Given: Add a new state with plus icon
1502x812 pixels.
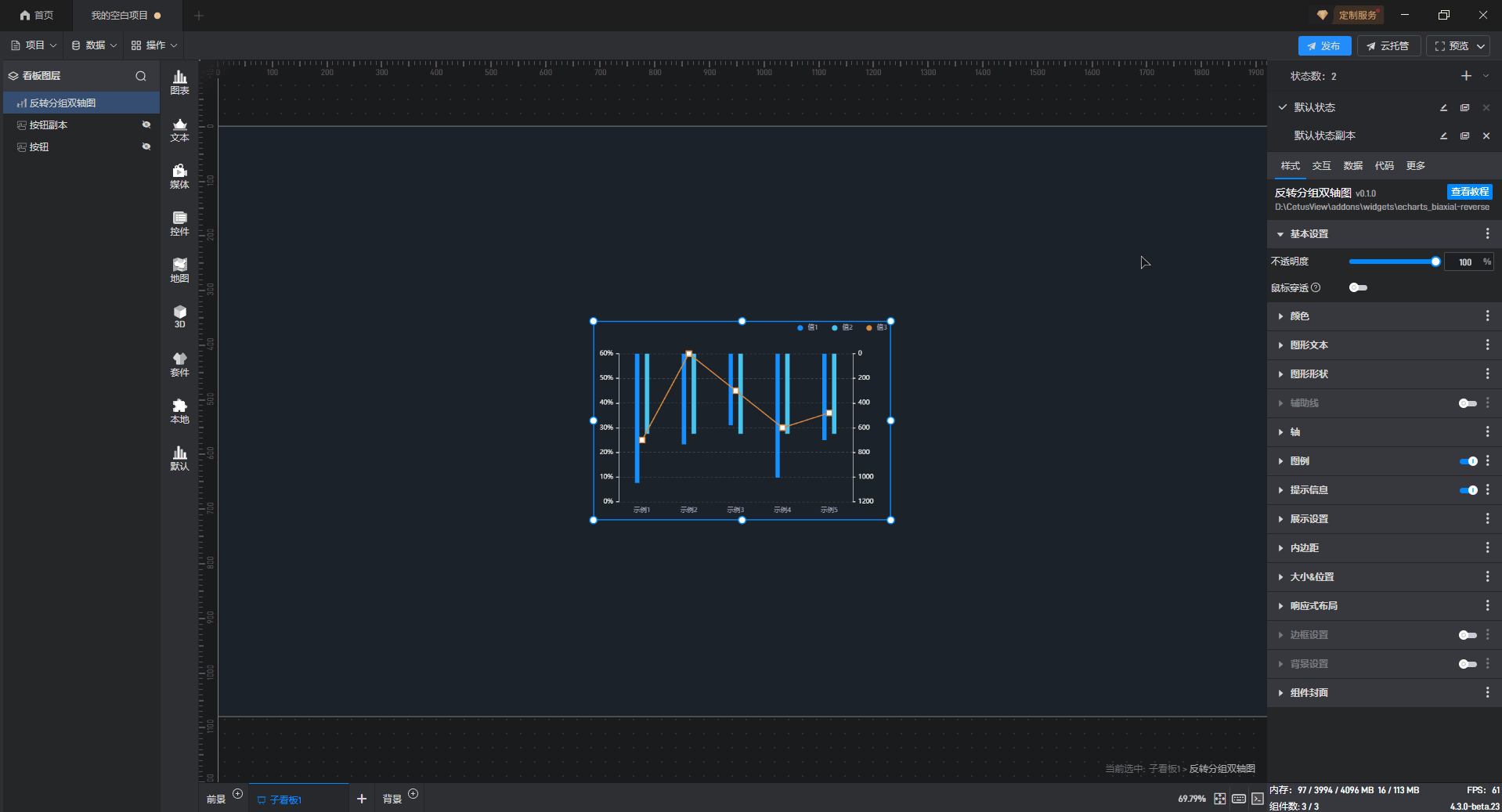Looking at the screenshot, I should click(x=1466, y=76).
